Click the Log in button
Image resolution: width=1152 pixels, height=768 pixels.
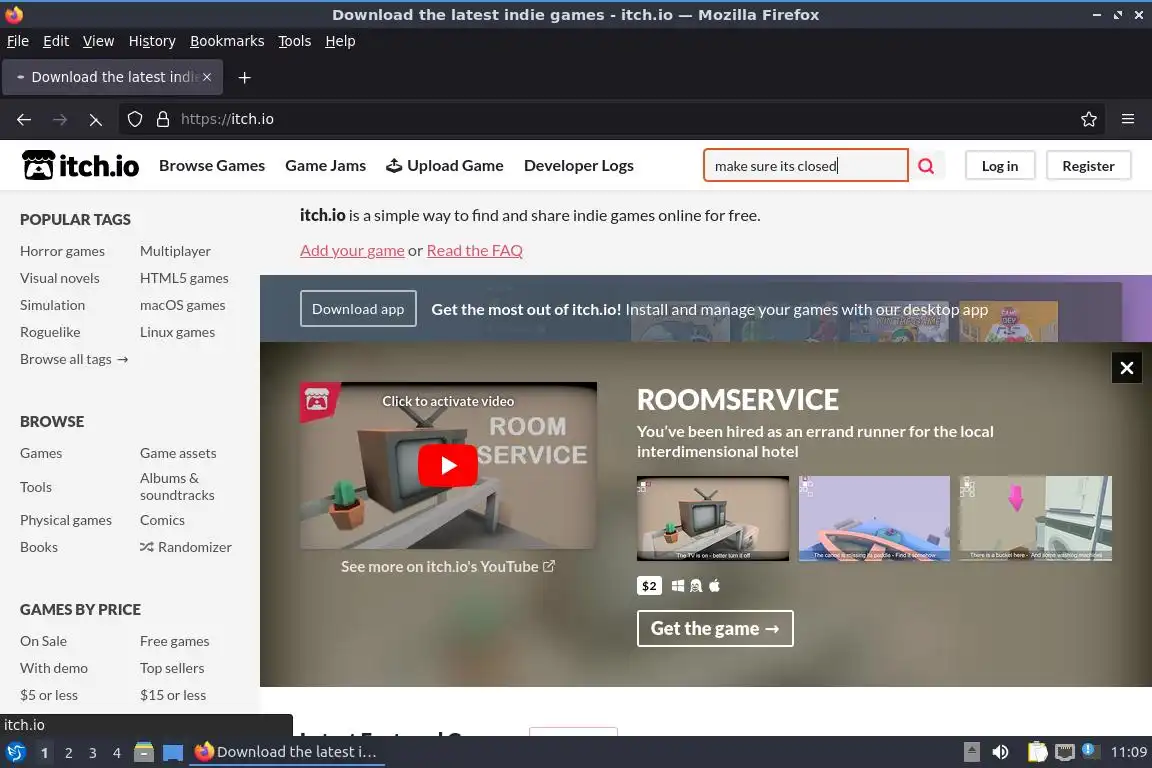pos(1000,166)
